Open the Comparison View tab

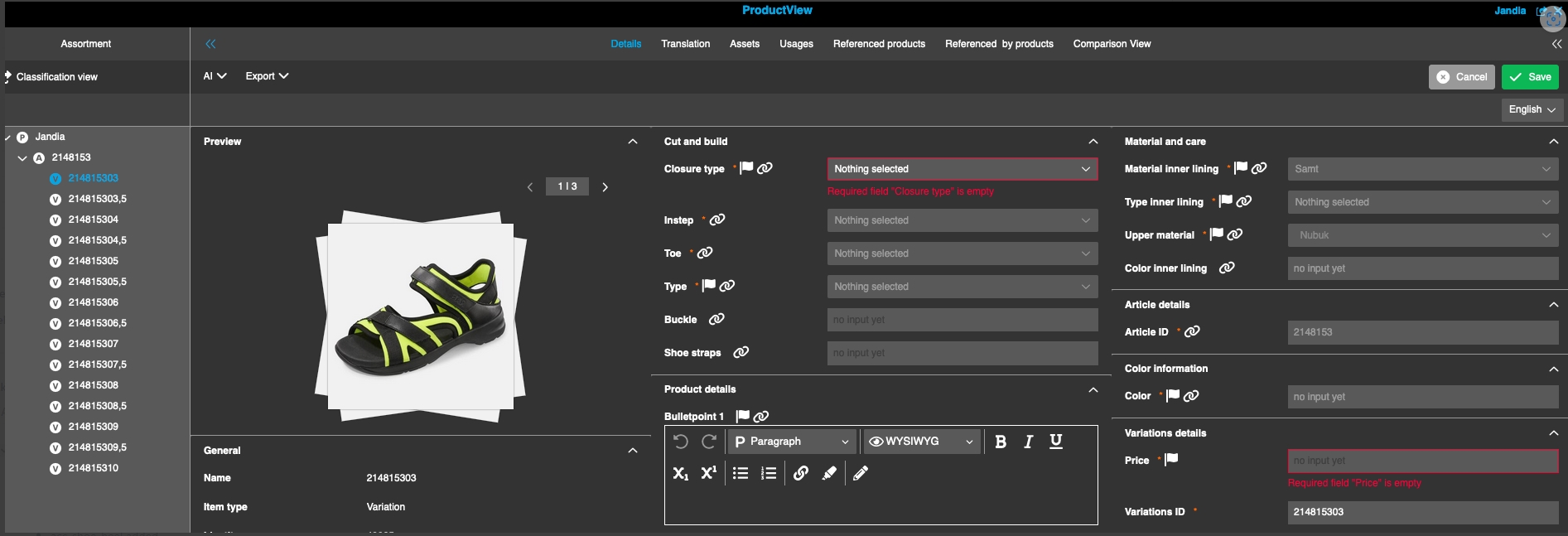click(1112, 44)
